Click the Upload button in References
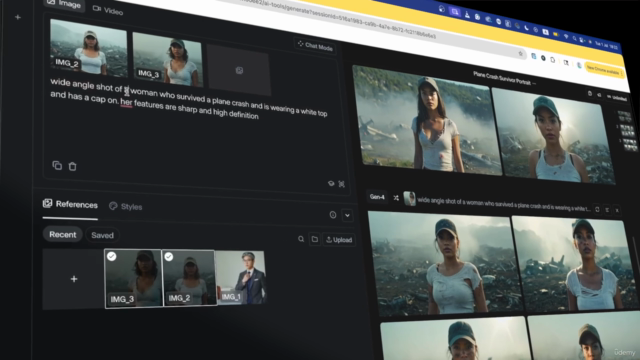Image resolution: width=640 pixels, height=360 pixels. pos(339,240)
